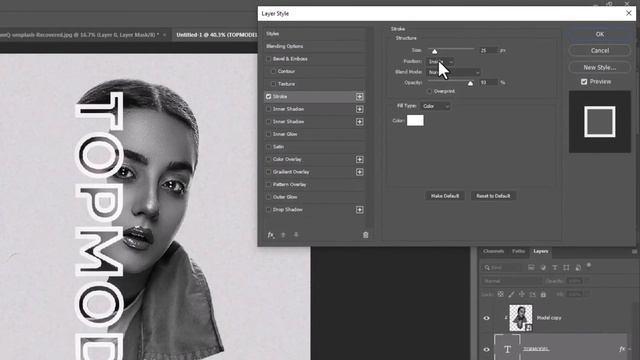Image resolution: width=640 pixels, height=360 pixels.
Task: Switch to the Paths tab
Action: point(518,251)
